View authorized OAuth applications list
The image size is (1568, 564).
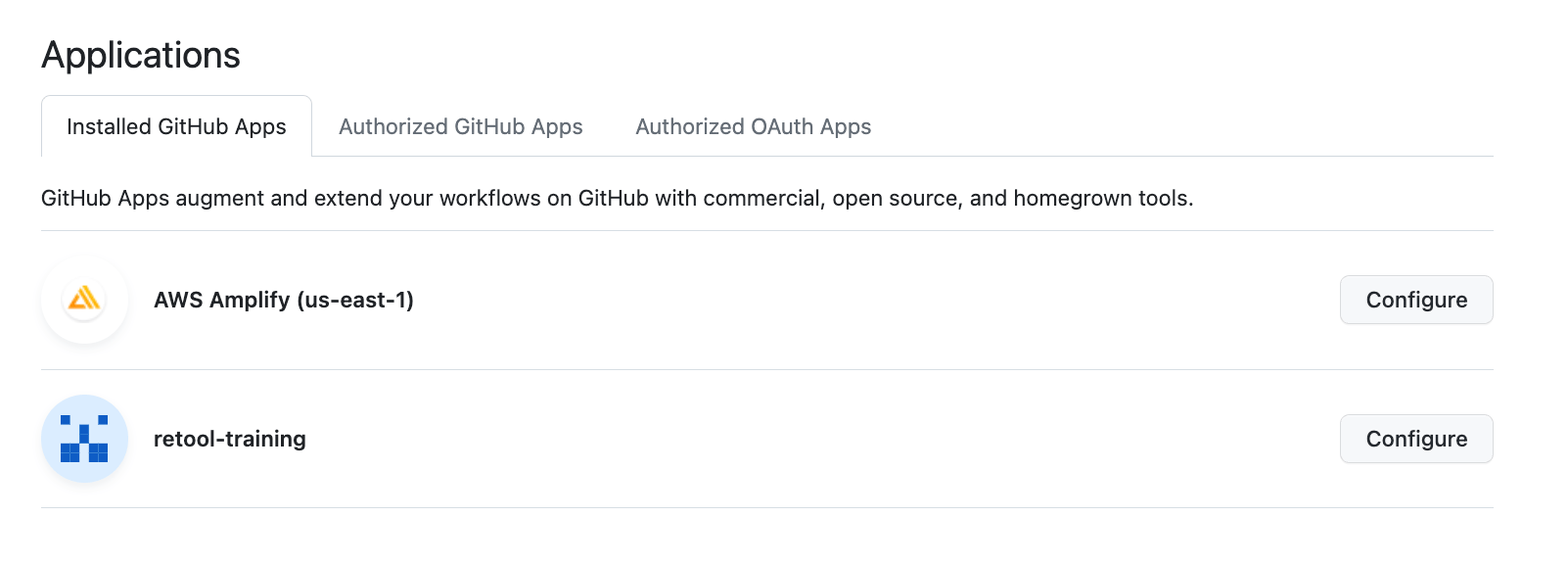754,126
